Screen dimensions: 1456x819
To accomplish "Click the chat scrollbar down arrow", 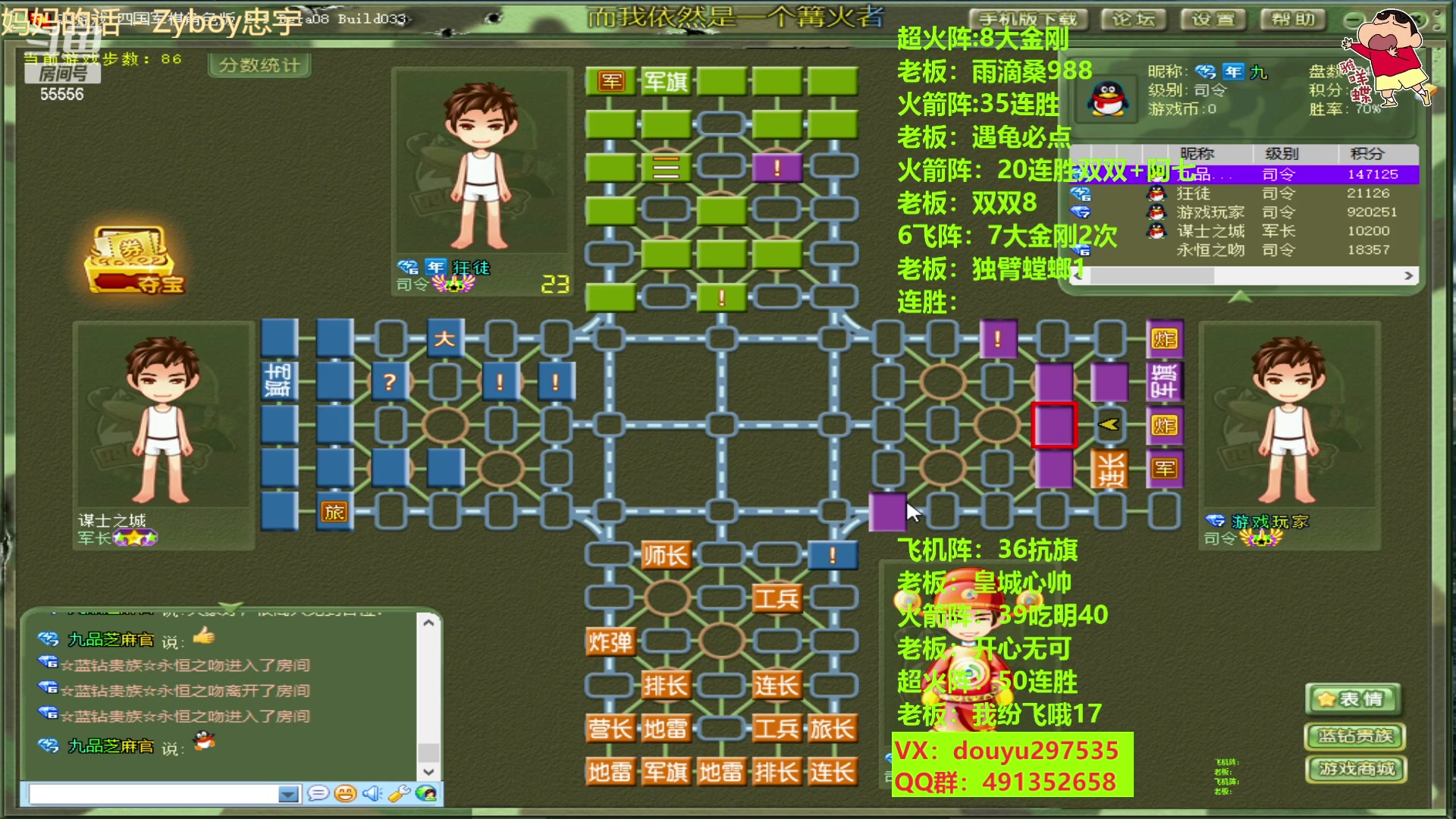I will tap(428, 771).
